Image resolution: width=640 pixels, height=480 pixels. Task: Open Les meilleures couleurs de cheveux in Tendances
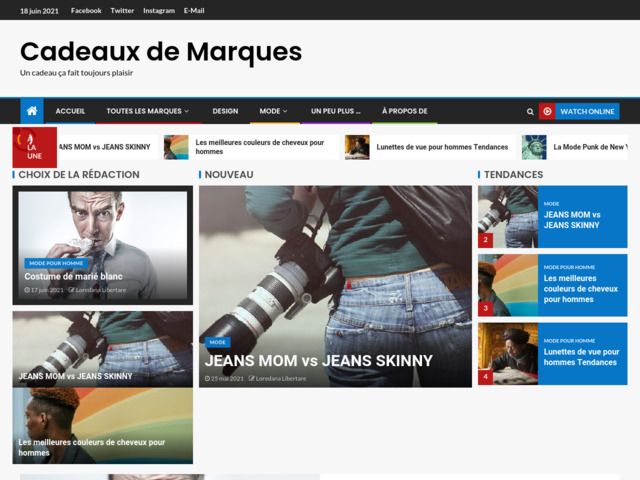tap(580, 289)
